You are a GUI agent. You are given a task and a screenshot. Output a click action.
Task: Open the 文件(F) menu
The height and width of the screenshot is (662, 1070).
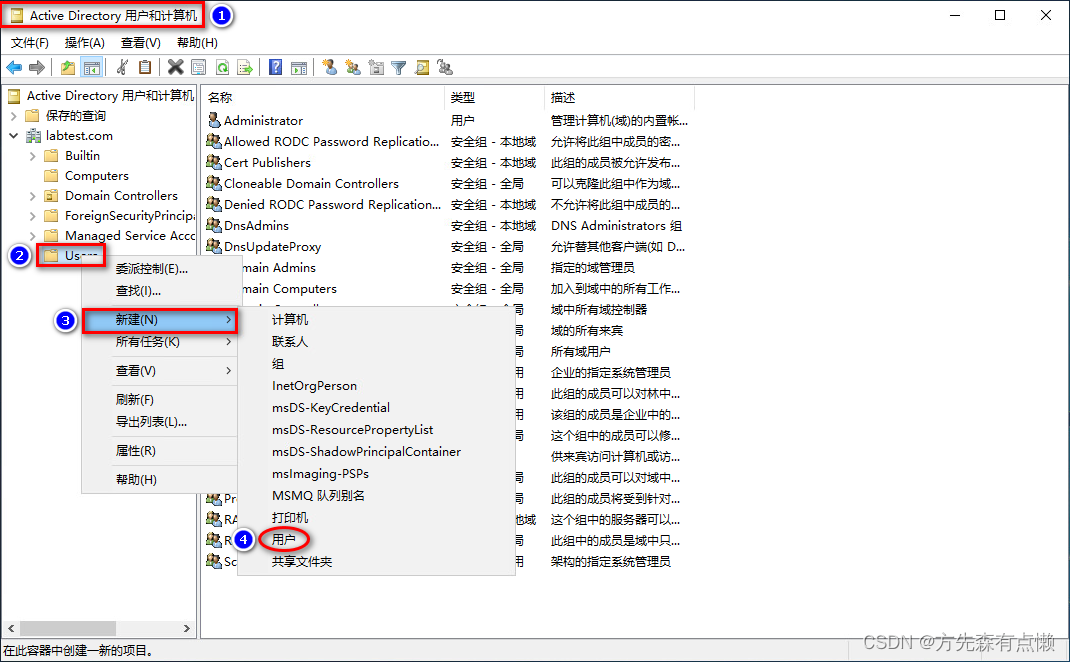[29, 42]
